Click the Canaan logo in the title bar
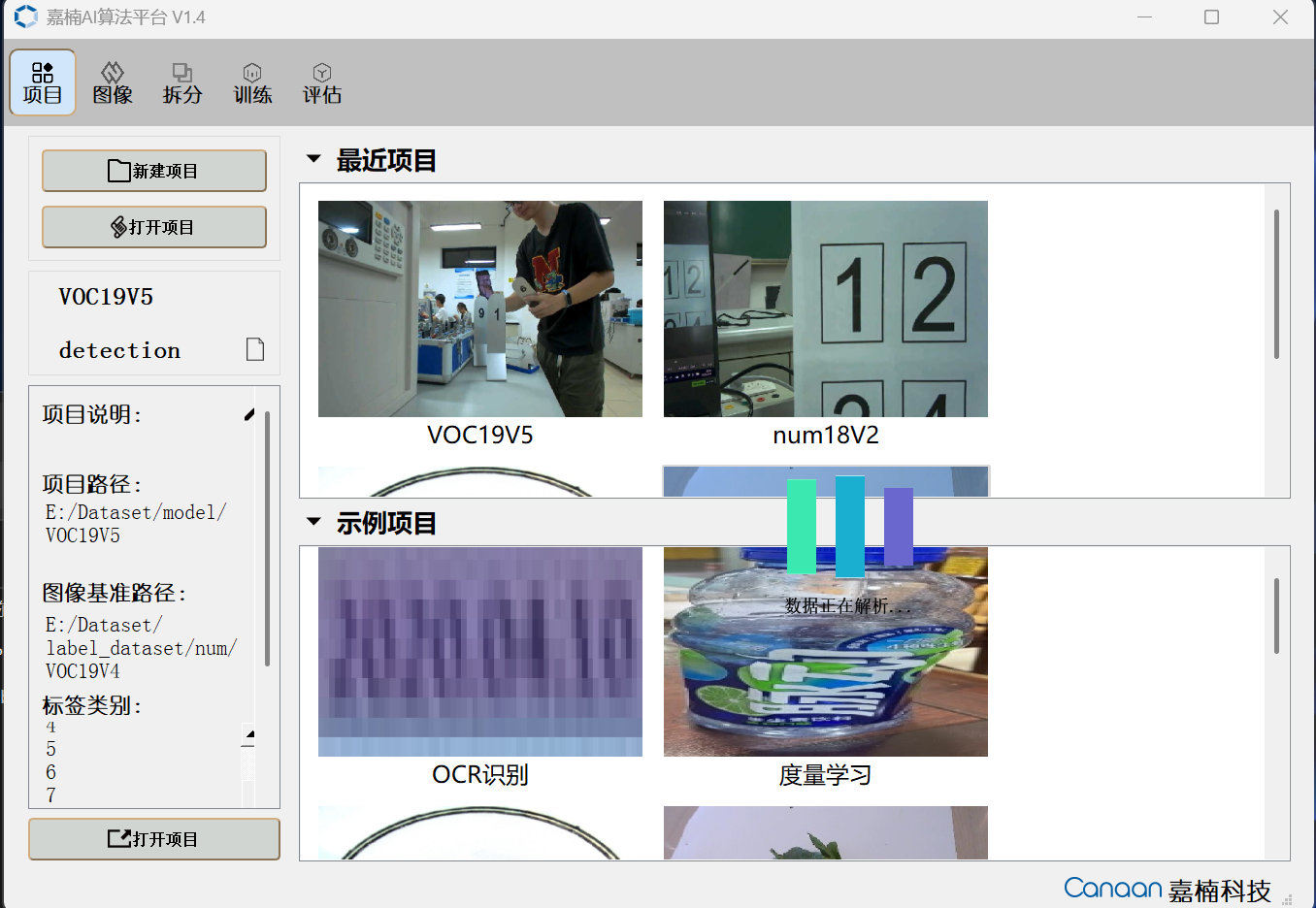The width and height of the screenshot is (1316, 908). [24, 16]
